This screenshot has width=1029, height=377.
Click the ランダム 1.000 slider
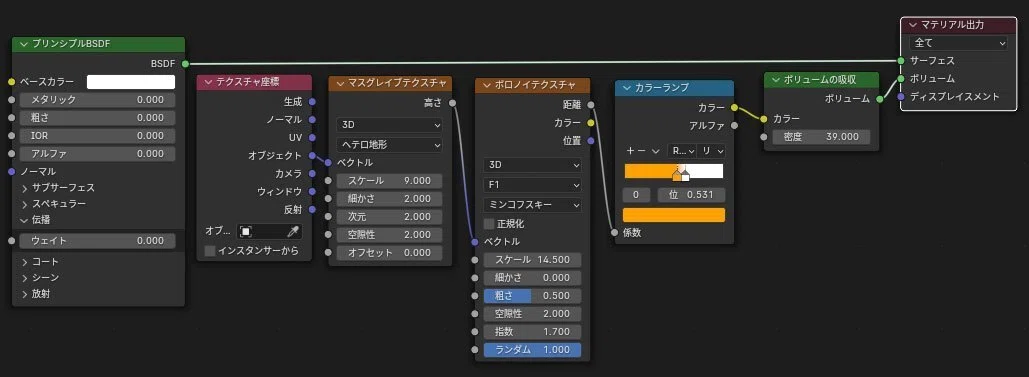point(532,349)
